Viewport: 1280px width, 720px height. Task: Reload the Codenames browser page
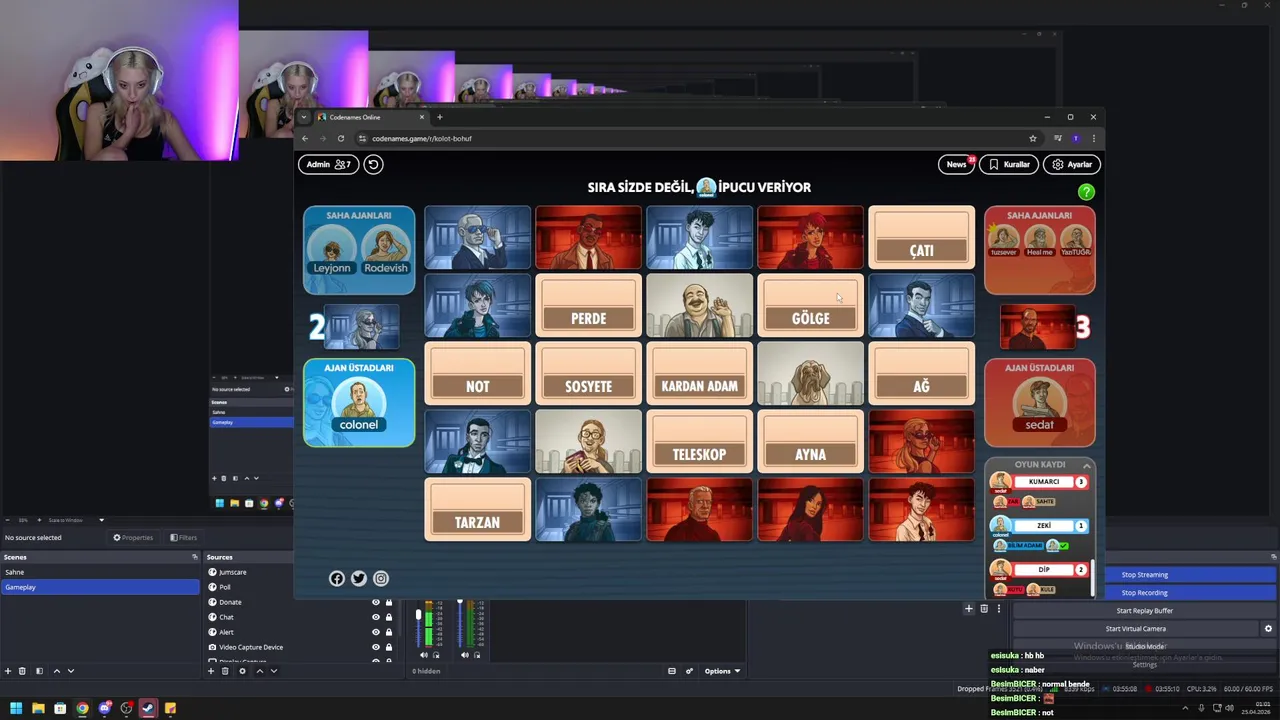340,138
